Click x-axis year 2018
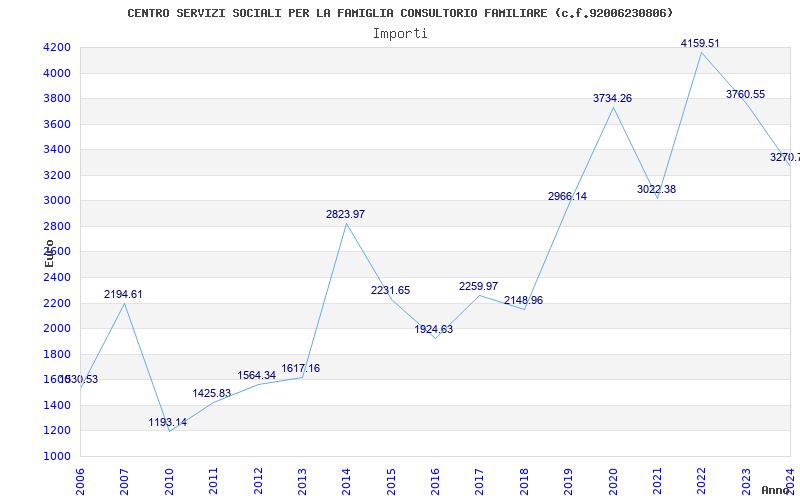Viewport: 800px width, 500px height. [x=524, y=481]
